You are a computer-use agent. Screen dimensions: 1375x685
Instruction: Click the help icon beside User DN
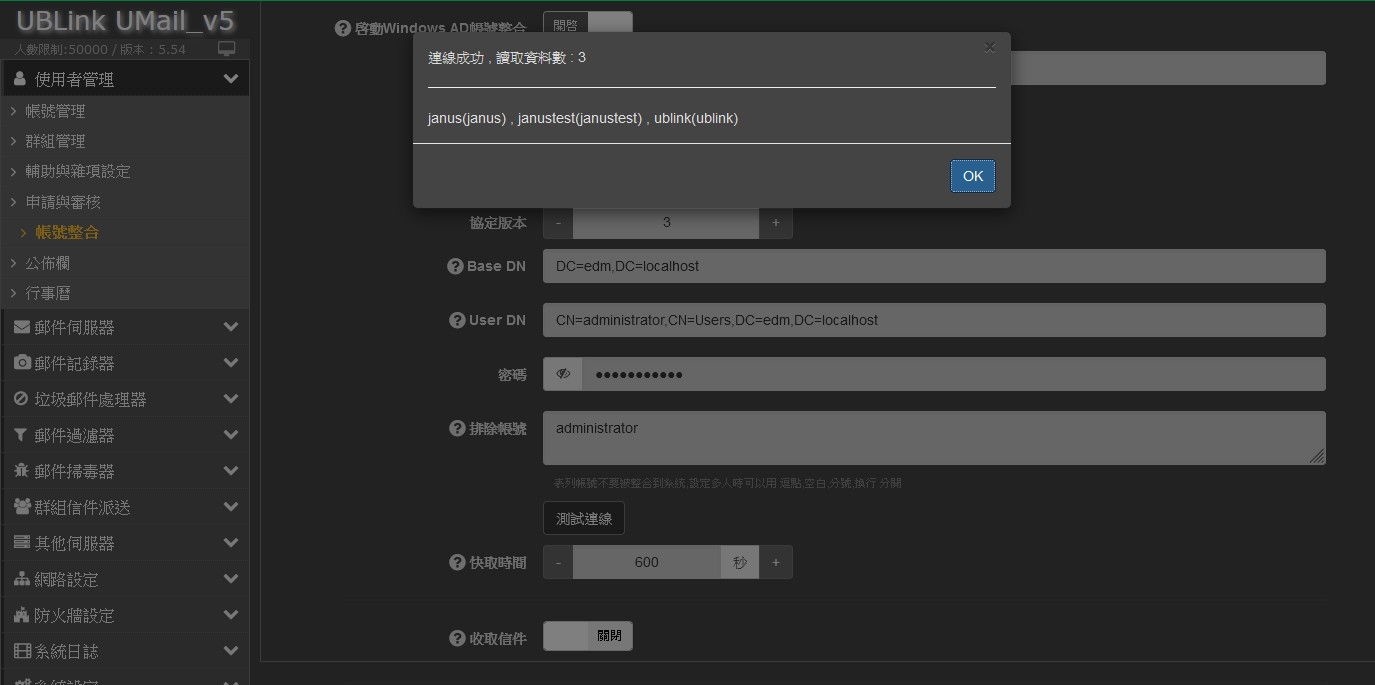click(457, 320)
